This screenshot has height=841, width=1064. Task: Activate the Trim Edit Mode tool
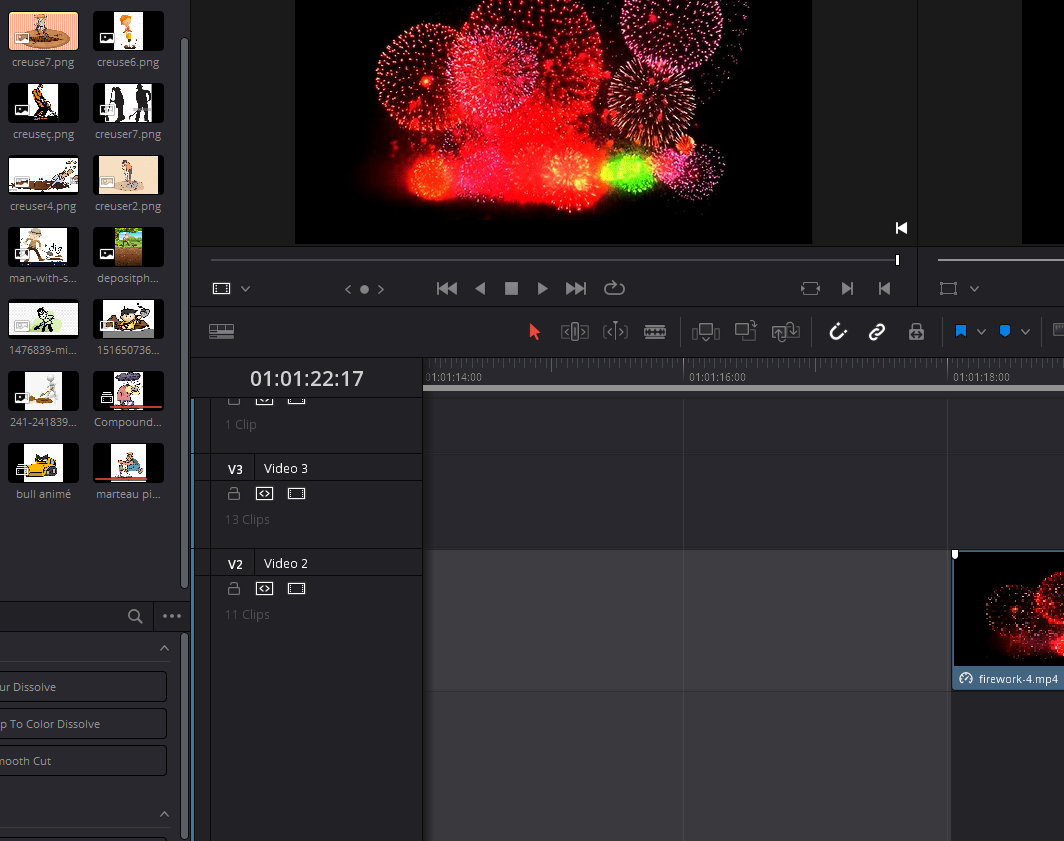tap(574, 332)
